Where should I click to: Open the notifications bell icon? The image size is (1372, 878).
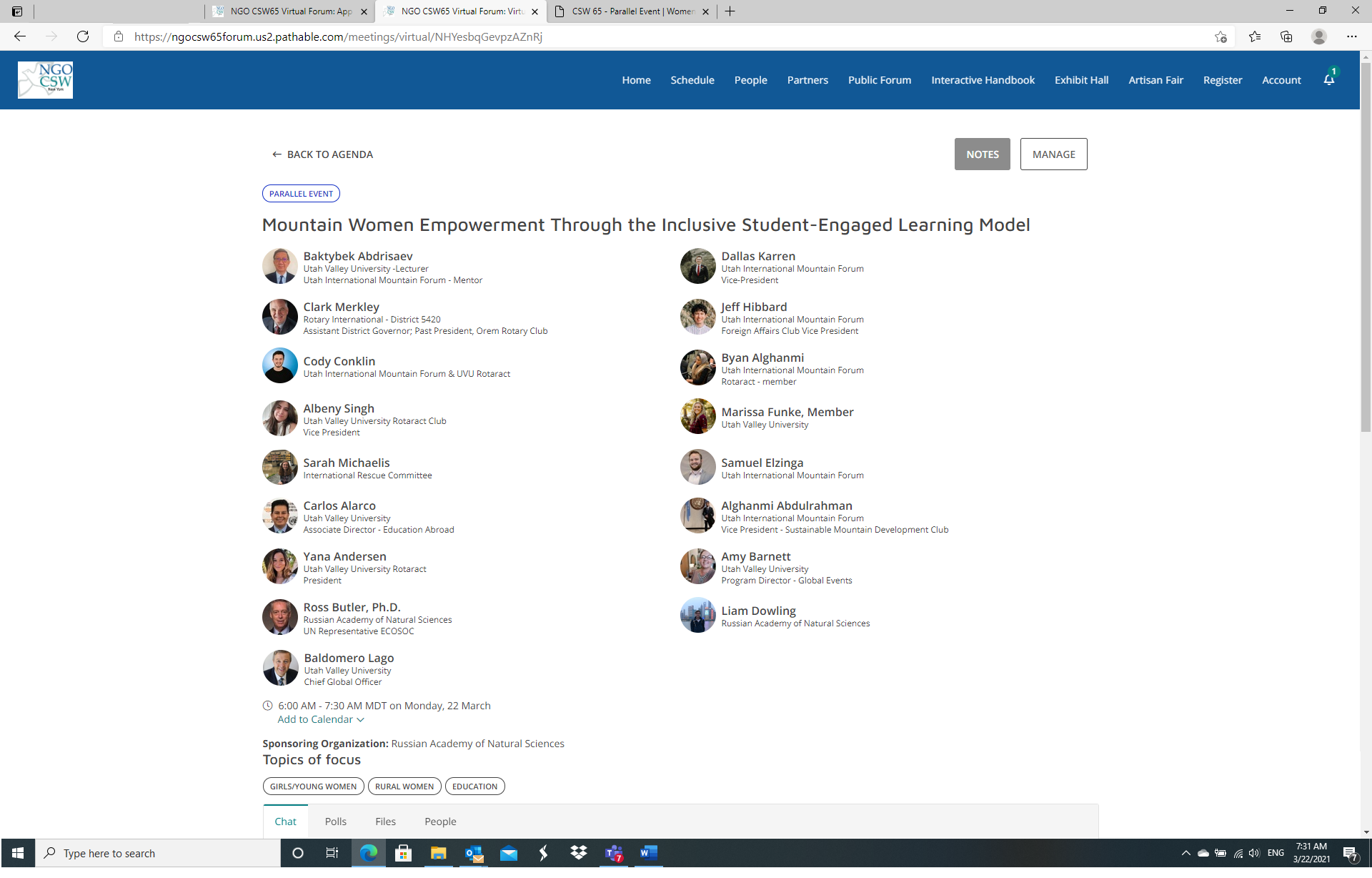pyautogui.click(x=1328, y=80)
